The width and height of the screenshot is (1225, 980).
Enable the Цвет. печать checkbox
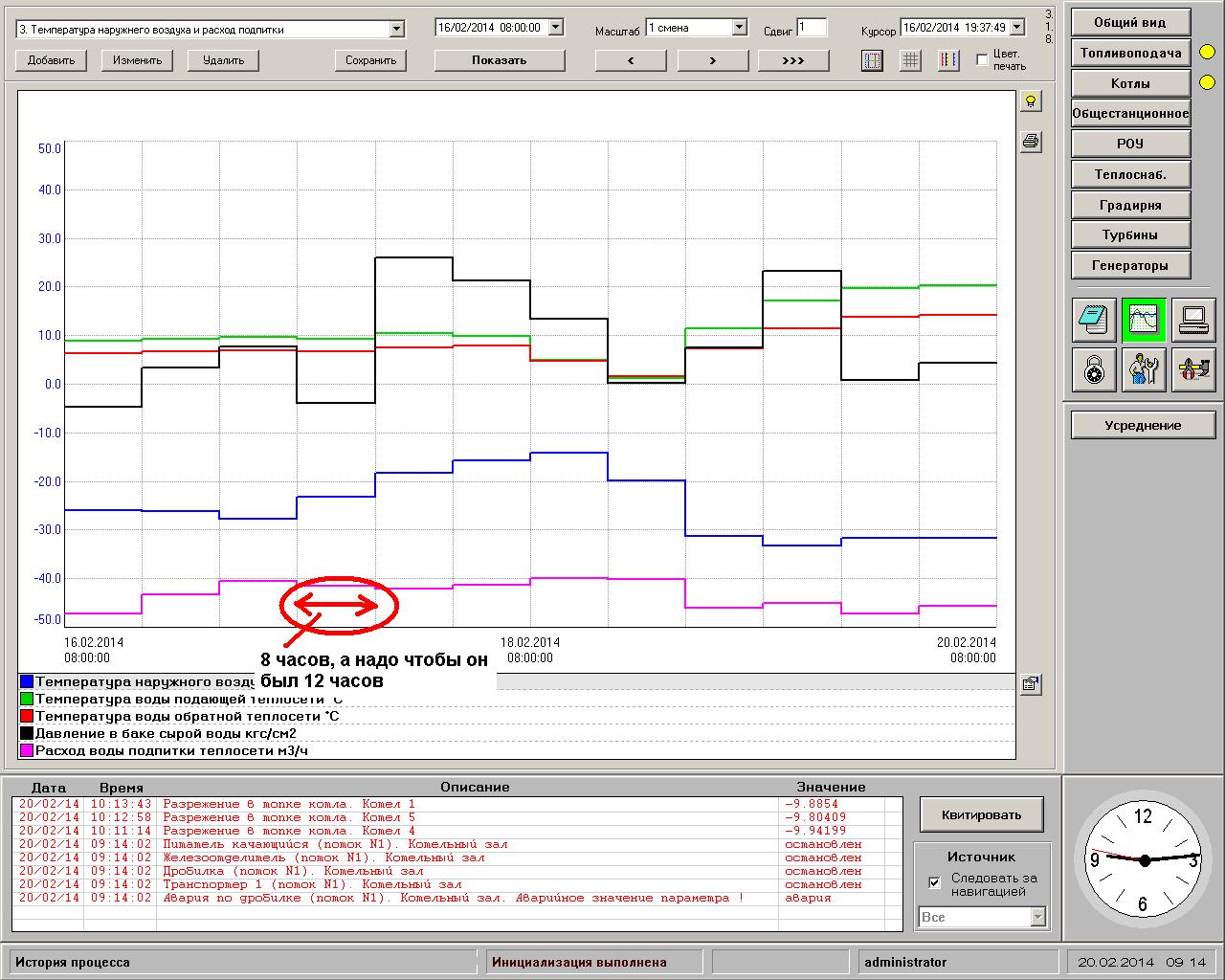pos(982,59)
